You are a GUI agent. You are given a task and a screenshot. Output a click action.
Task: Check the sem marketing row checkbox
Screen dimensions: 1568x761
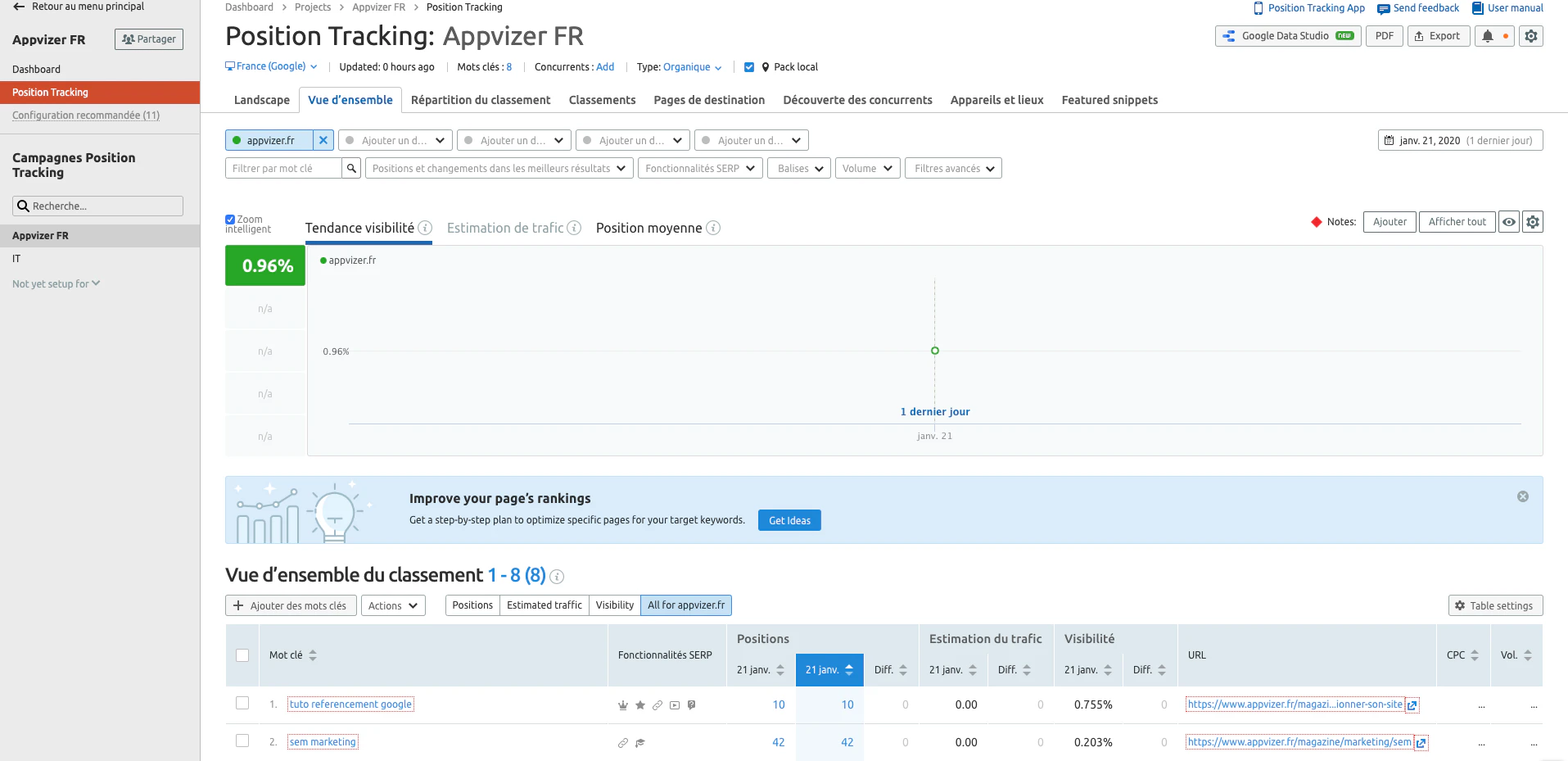coord(242,741)
